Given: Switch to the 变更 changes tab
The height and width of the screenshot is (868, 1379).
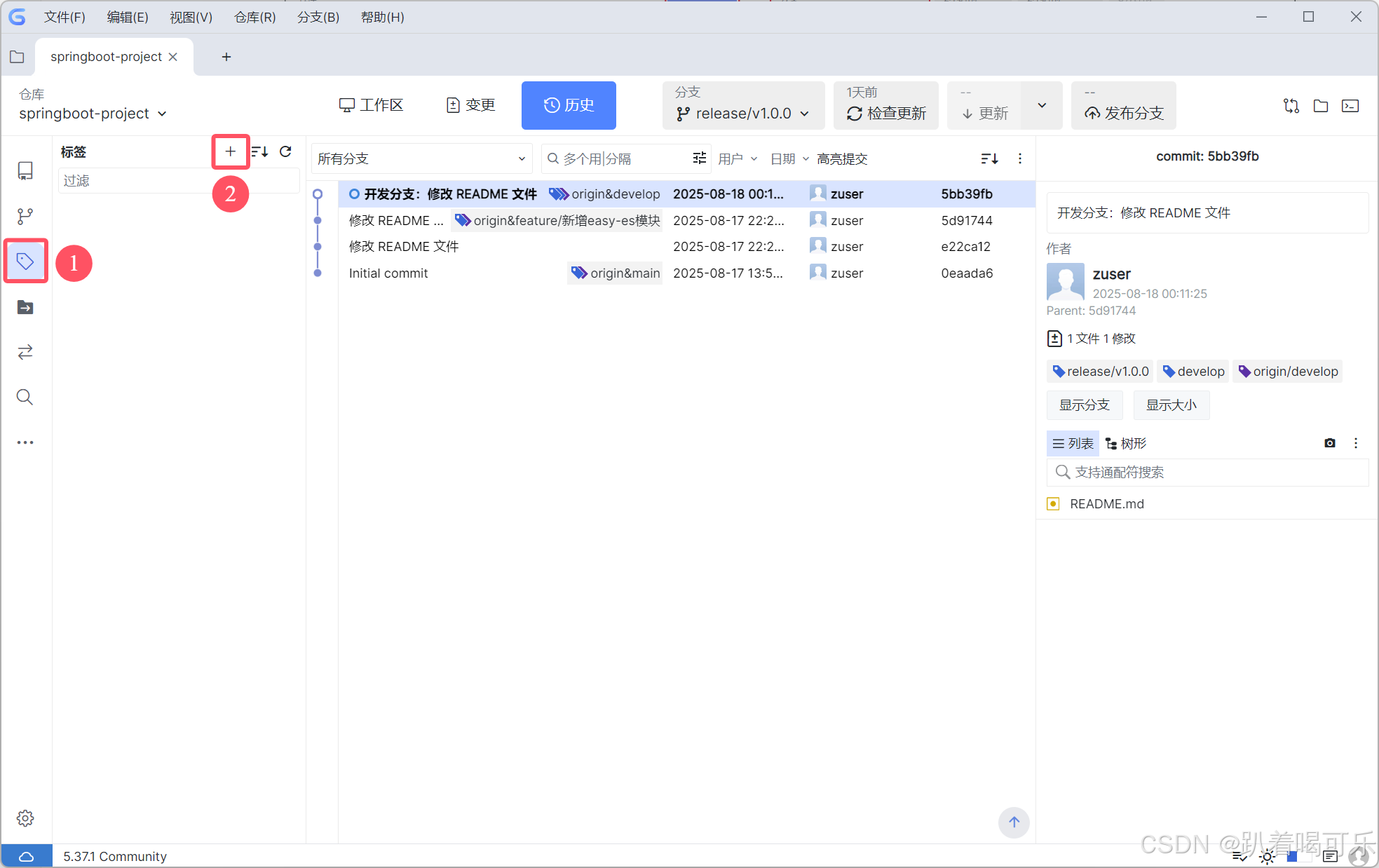Looking at the screenshot, I should [x=470, y=105].
